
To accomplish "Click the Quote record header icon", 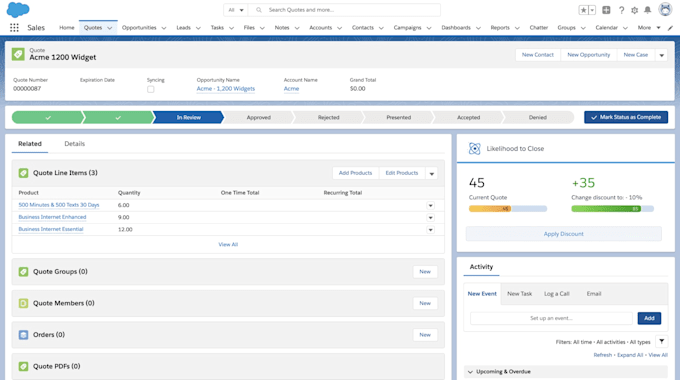I will pyautogui.click(x=18, y=54).
